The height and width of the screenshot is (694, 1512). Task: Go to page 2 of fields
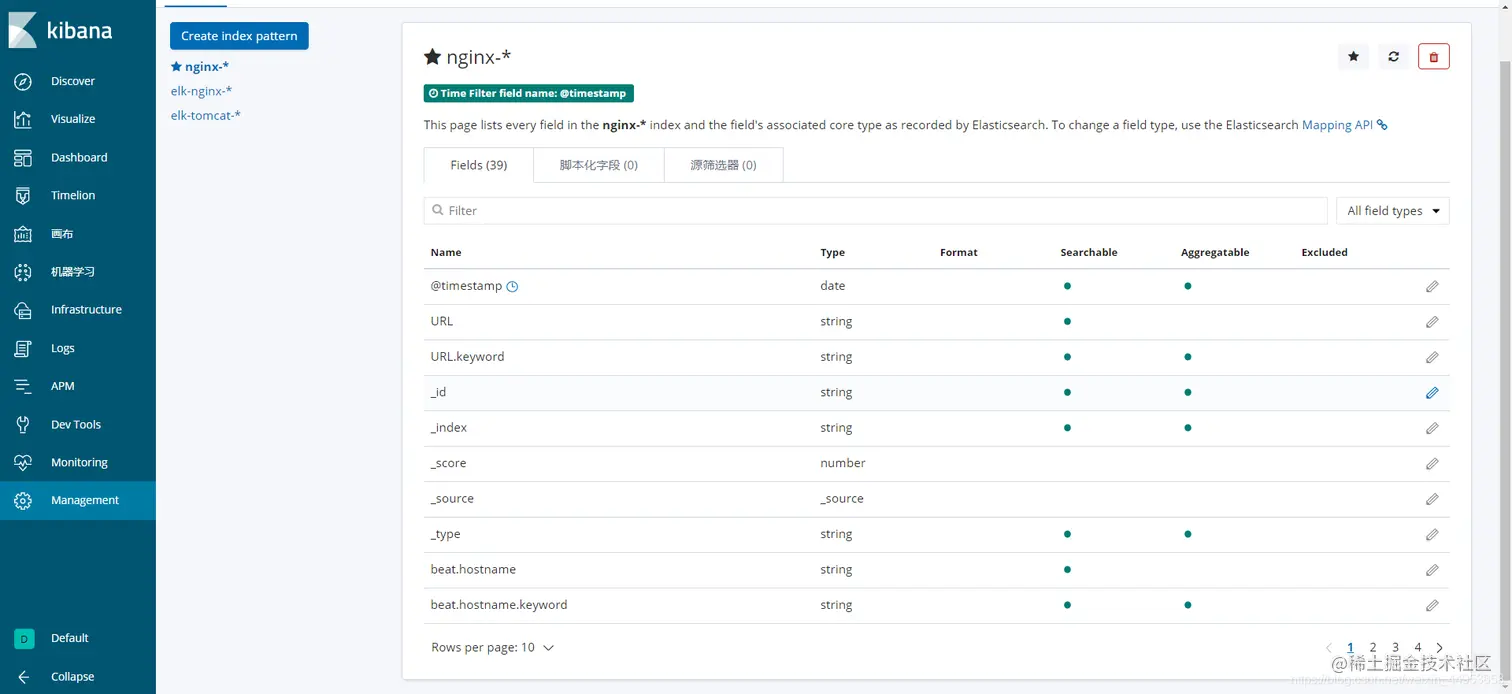(1373, 648)
